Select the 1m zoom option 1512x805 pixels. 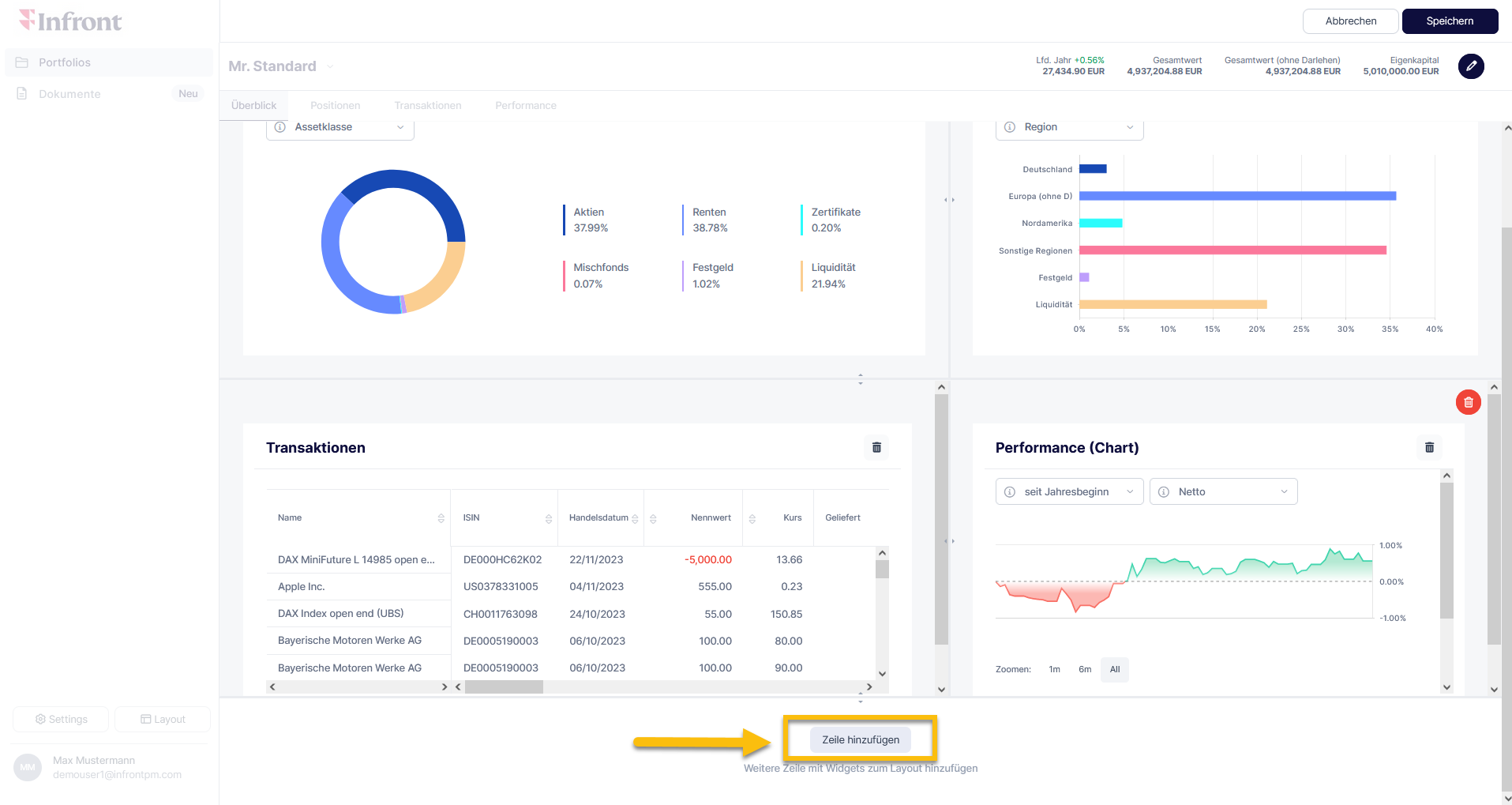pos(1054,669)
